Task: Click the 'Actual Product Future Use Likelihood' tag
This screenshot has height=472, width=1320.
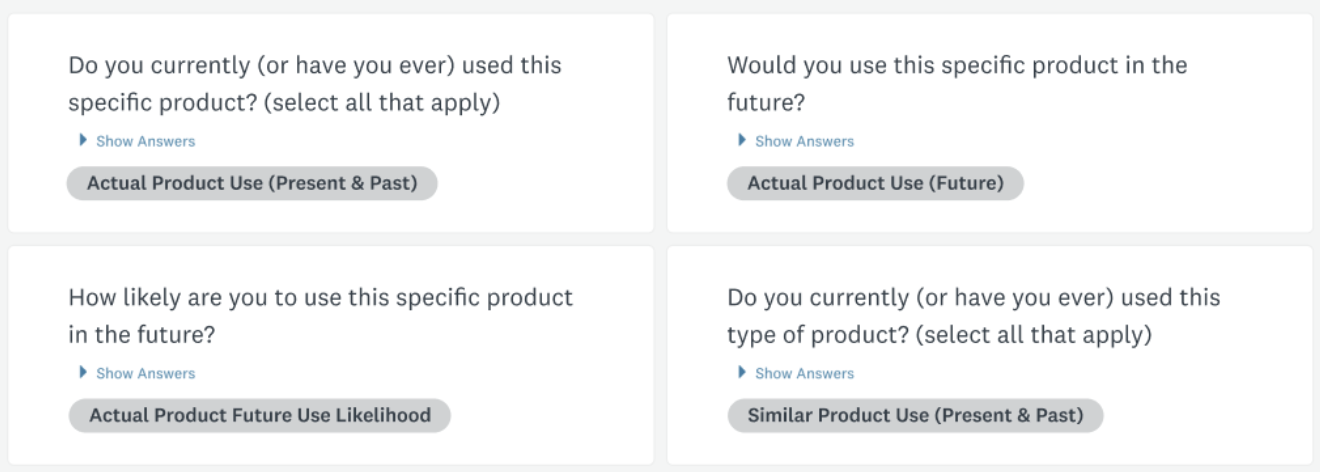Action: pyautogui.click(x=260, y=415)
